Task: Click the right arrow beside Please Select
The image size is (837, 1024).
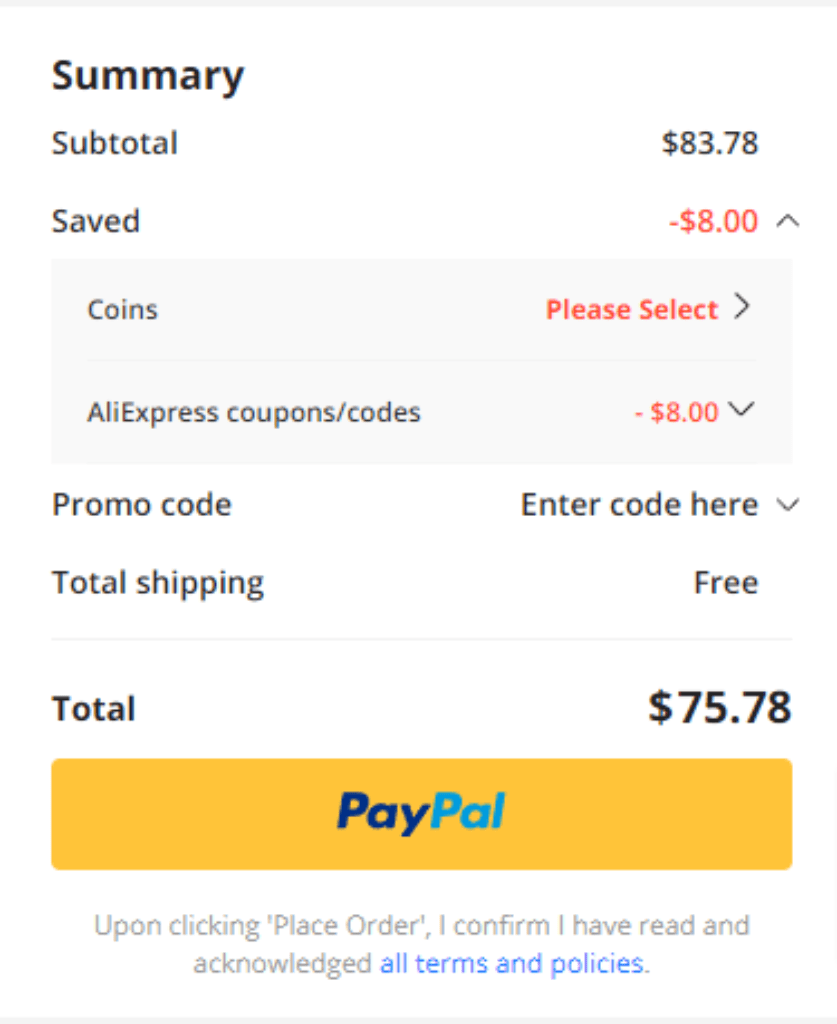Action: (x=742, y=306)
